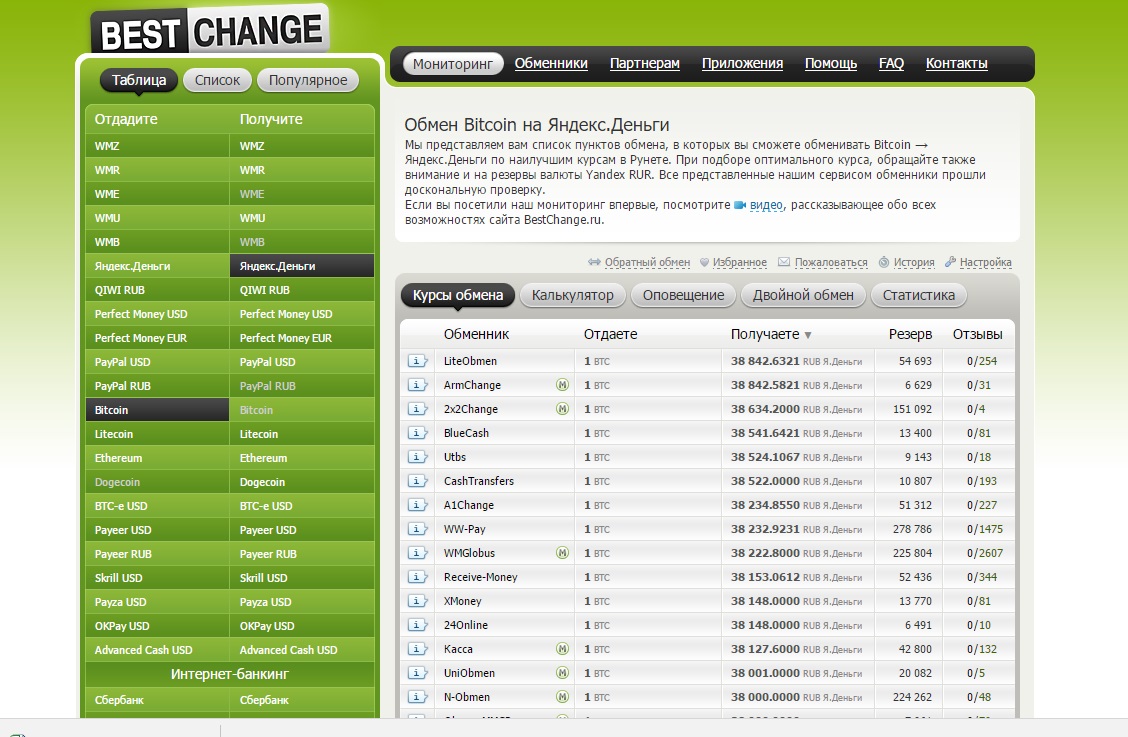Click the M badge beside WMGlobus
The width and height of the screenshot is (1128, 737).
point(562,553)
